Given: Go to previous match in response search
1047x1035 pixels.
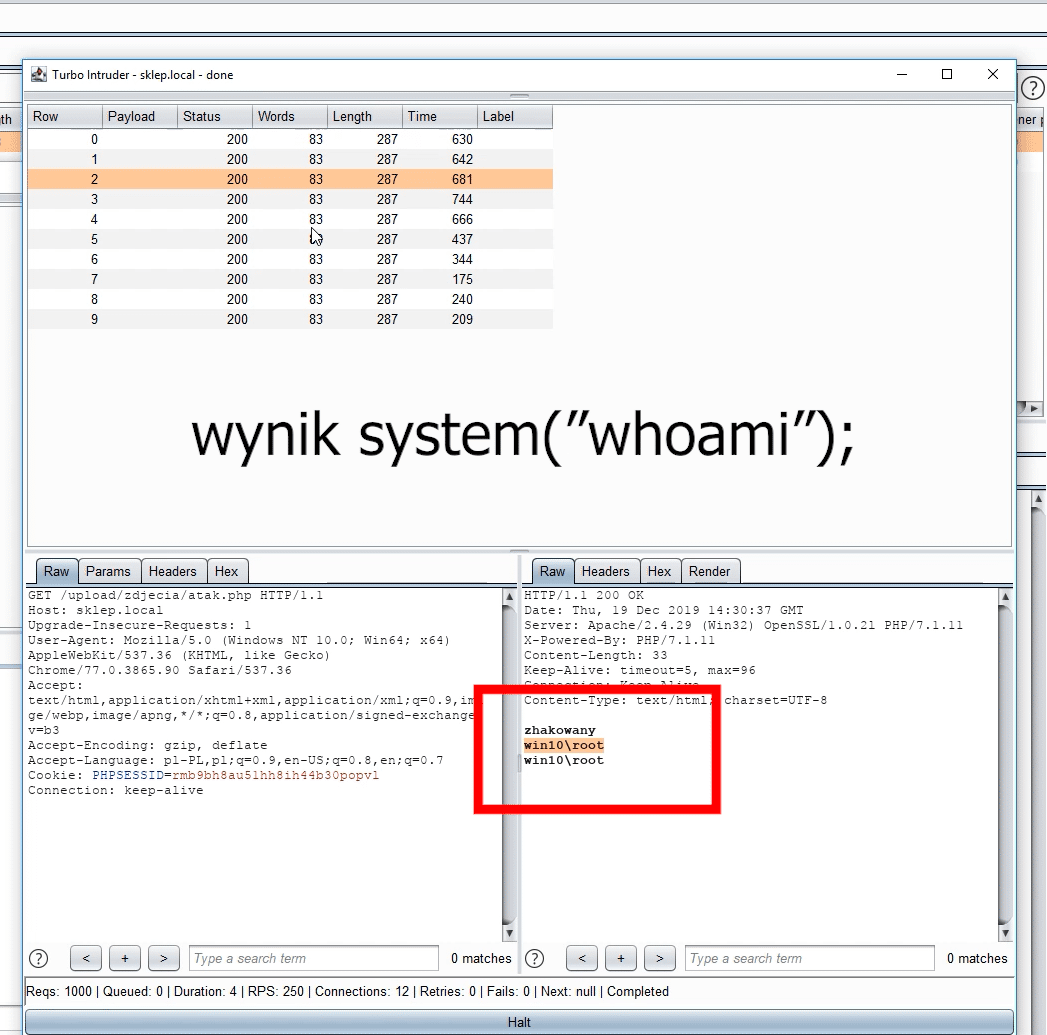Looking at the screenshot, I should point(582,958).
